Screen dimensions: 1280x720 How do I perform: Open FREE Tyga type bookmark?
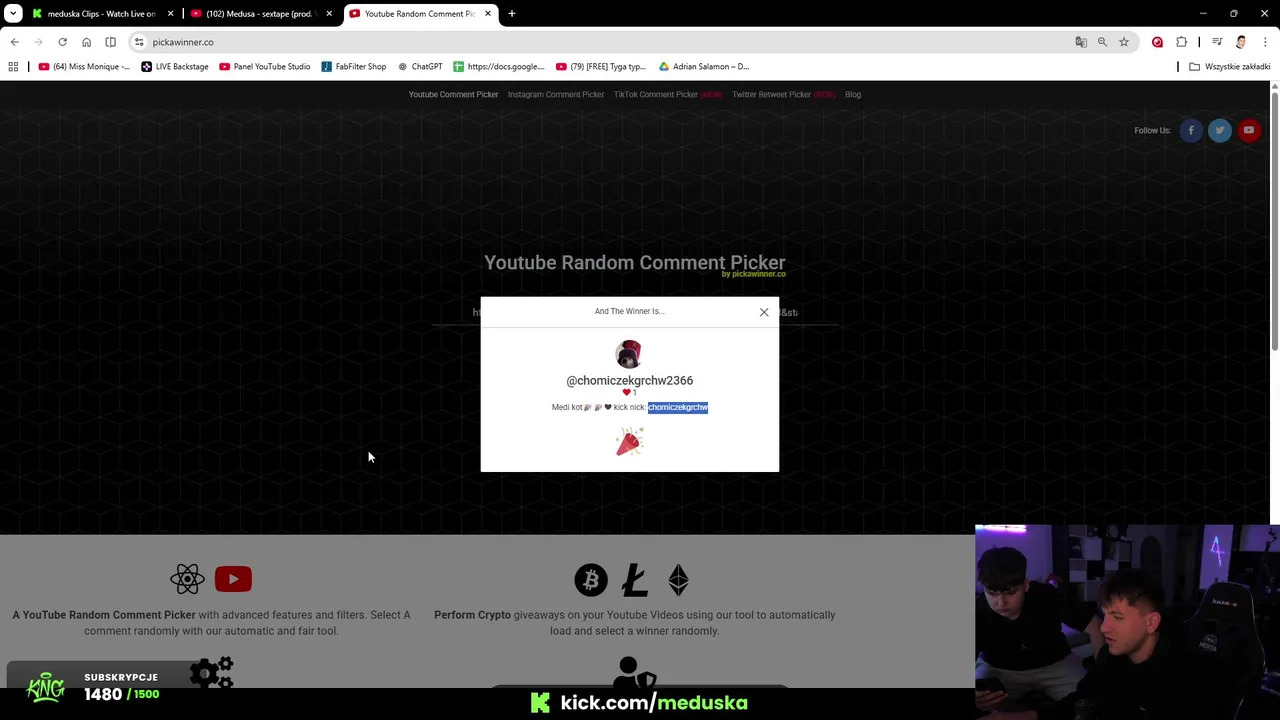pos(601,67)
